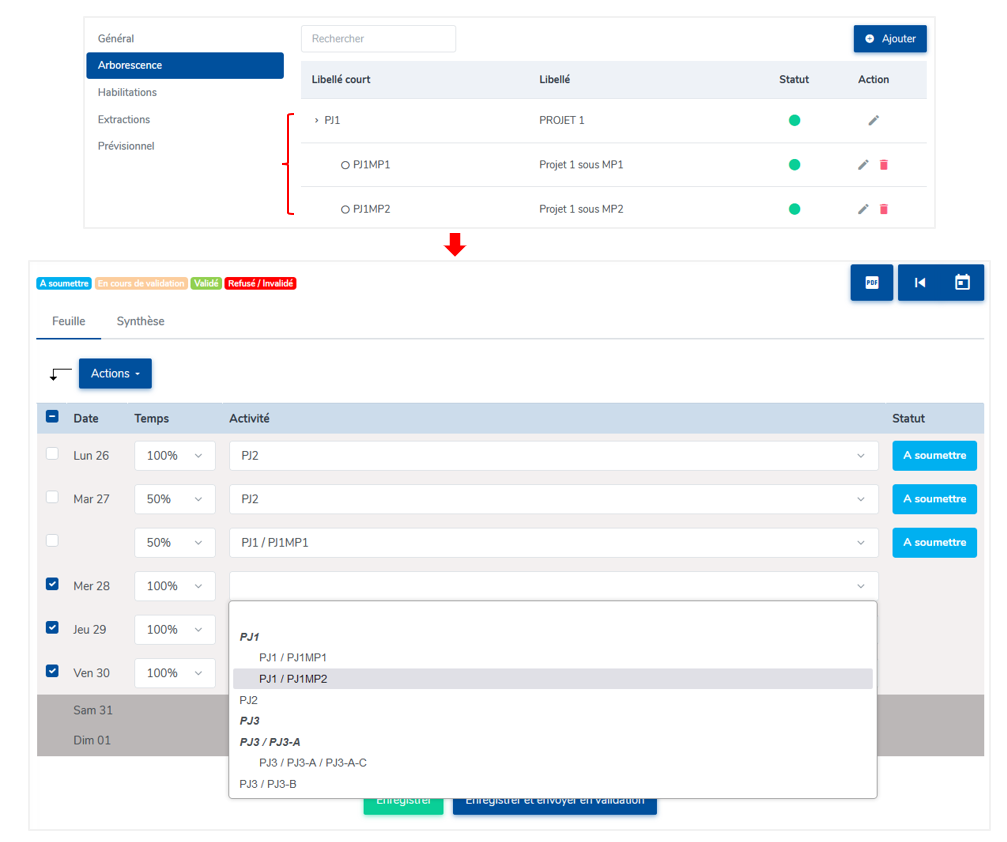Delete PJ1MP1 using the red trash icon
Image resolution: width=1007 pixels, height=842 pixels.
(884, 165)
